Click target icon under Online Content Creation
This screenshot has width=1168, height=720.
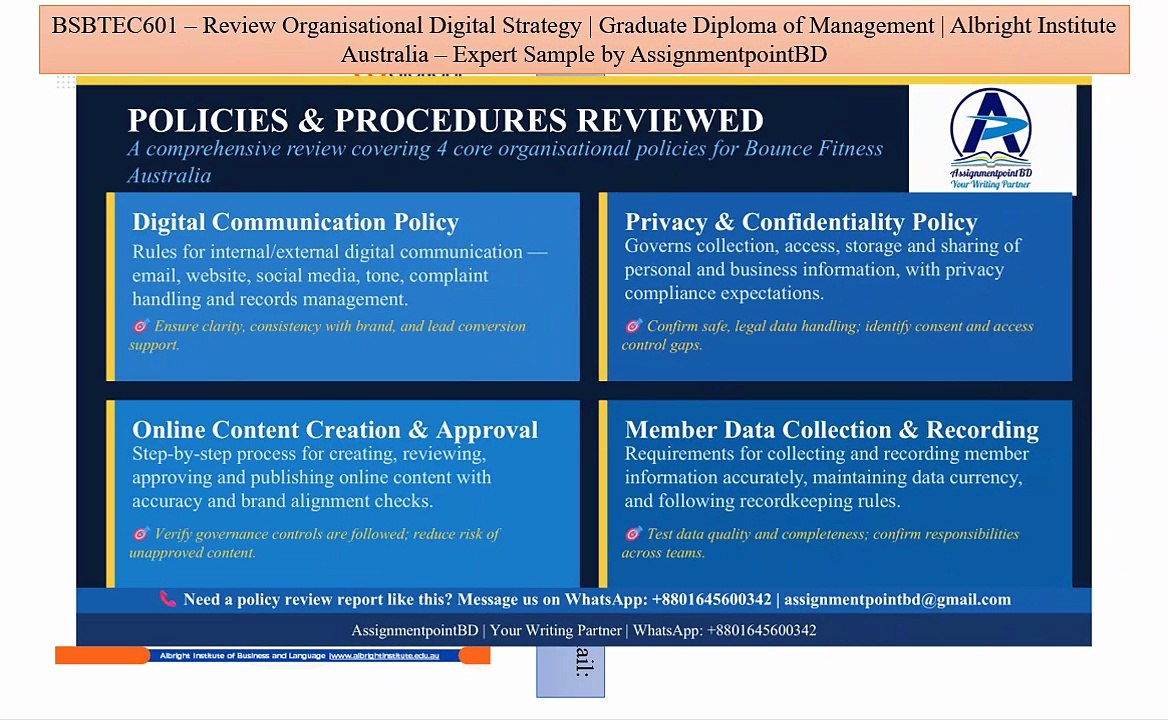pos(140,533)
